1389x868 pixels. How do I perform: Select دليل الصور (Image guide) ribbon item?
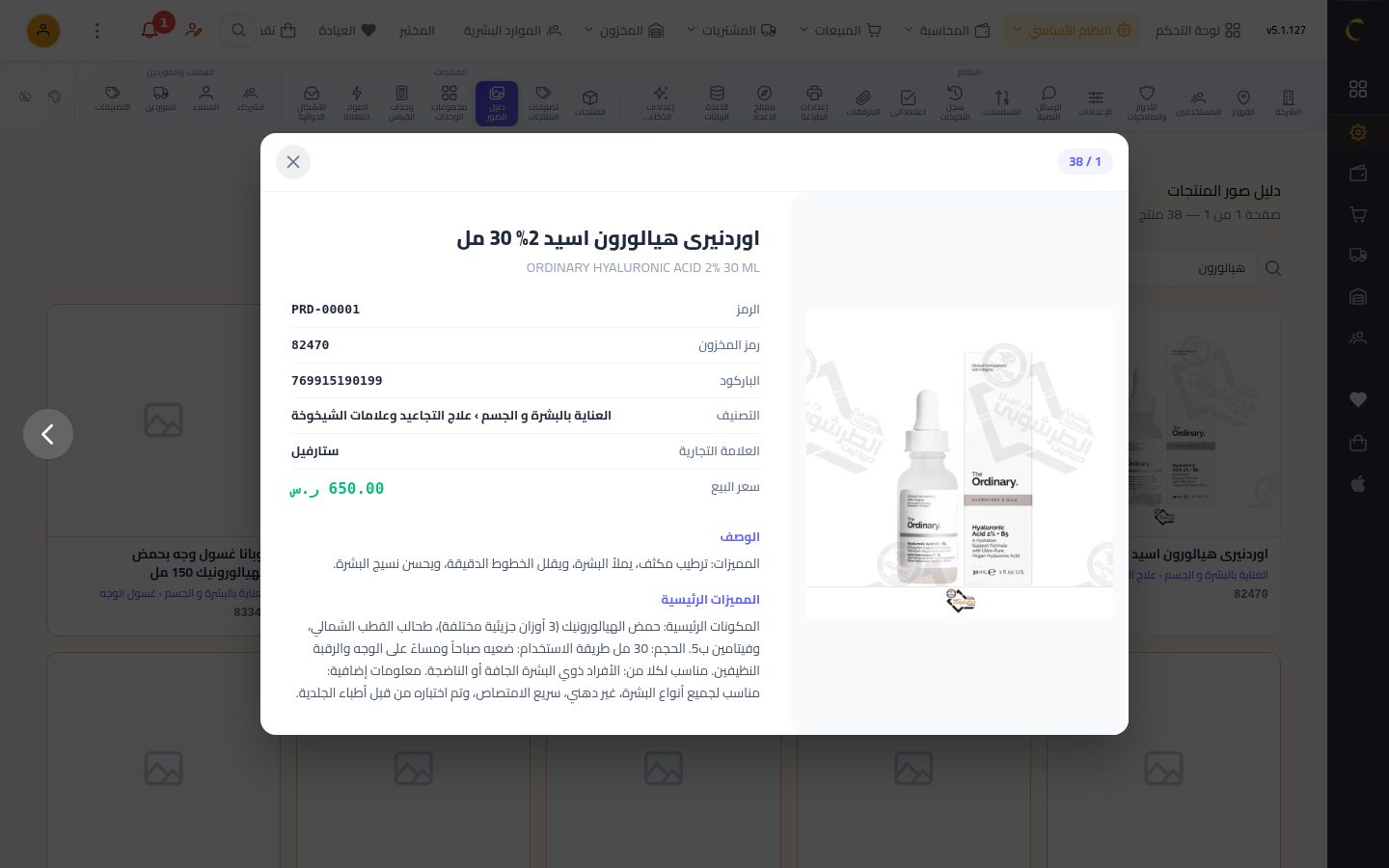point(497,102)
